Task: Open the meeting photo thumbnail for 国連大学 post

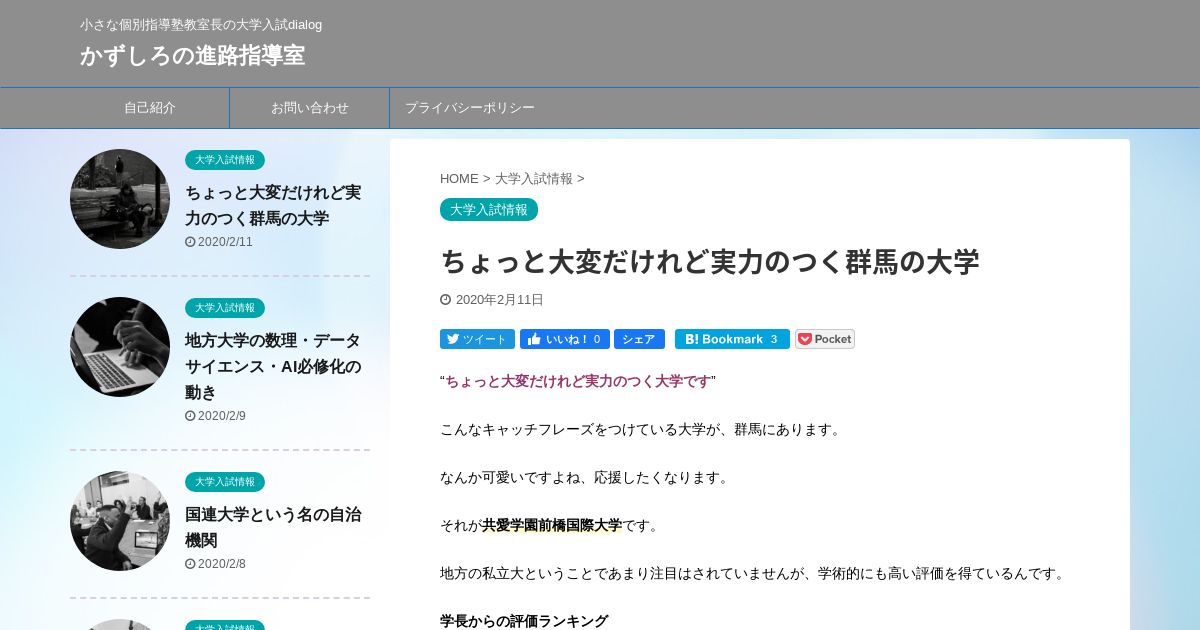Action: coord(120,521)
